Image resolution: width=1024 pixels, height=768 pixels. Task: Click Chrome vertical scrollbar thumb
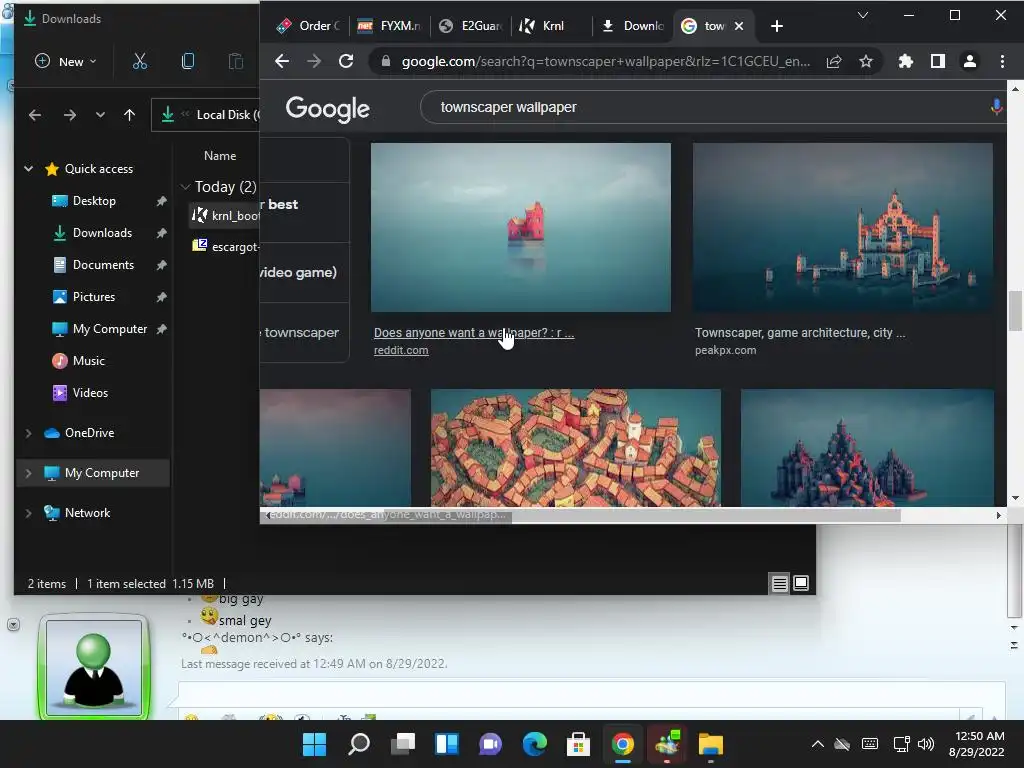coord(1015,311)
